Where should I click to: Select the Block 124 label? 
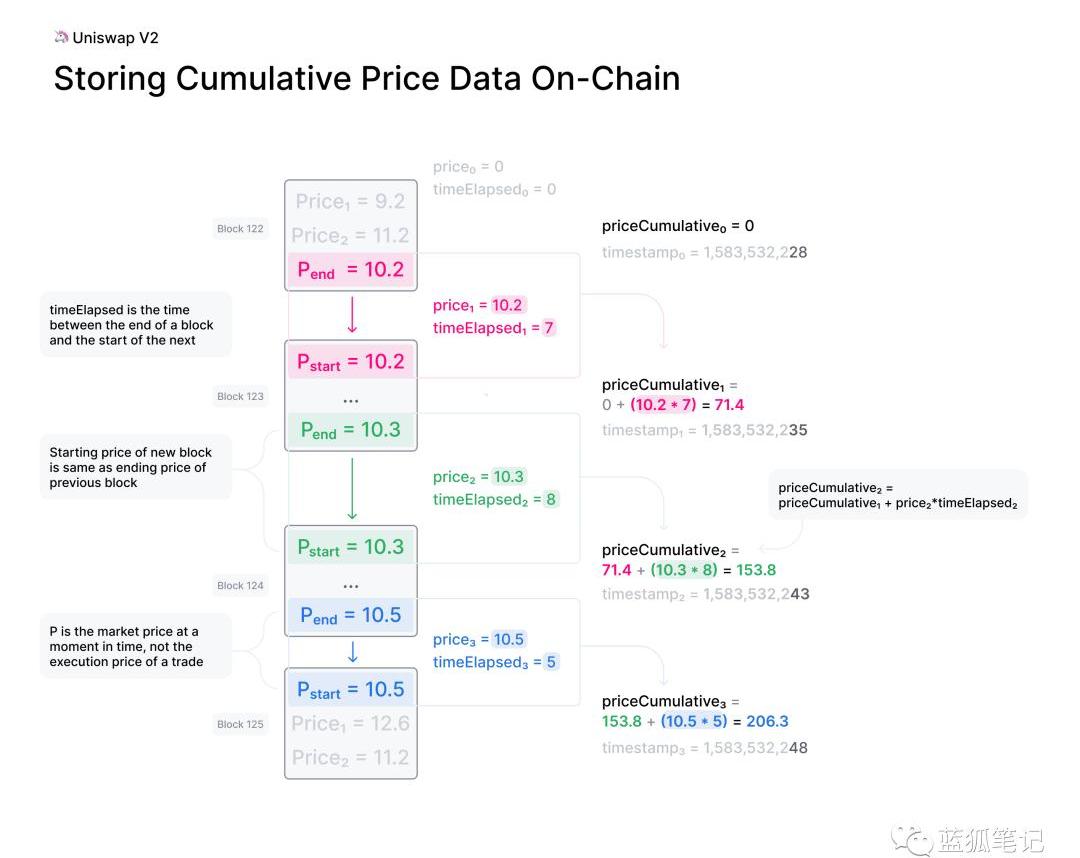pos(240,585)
